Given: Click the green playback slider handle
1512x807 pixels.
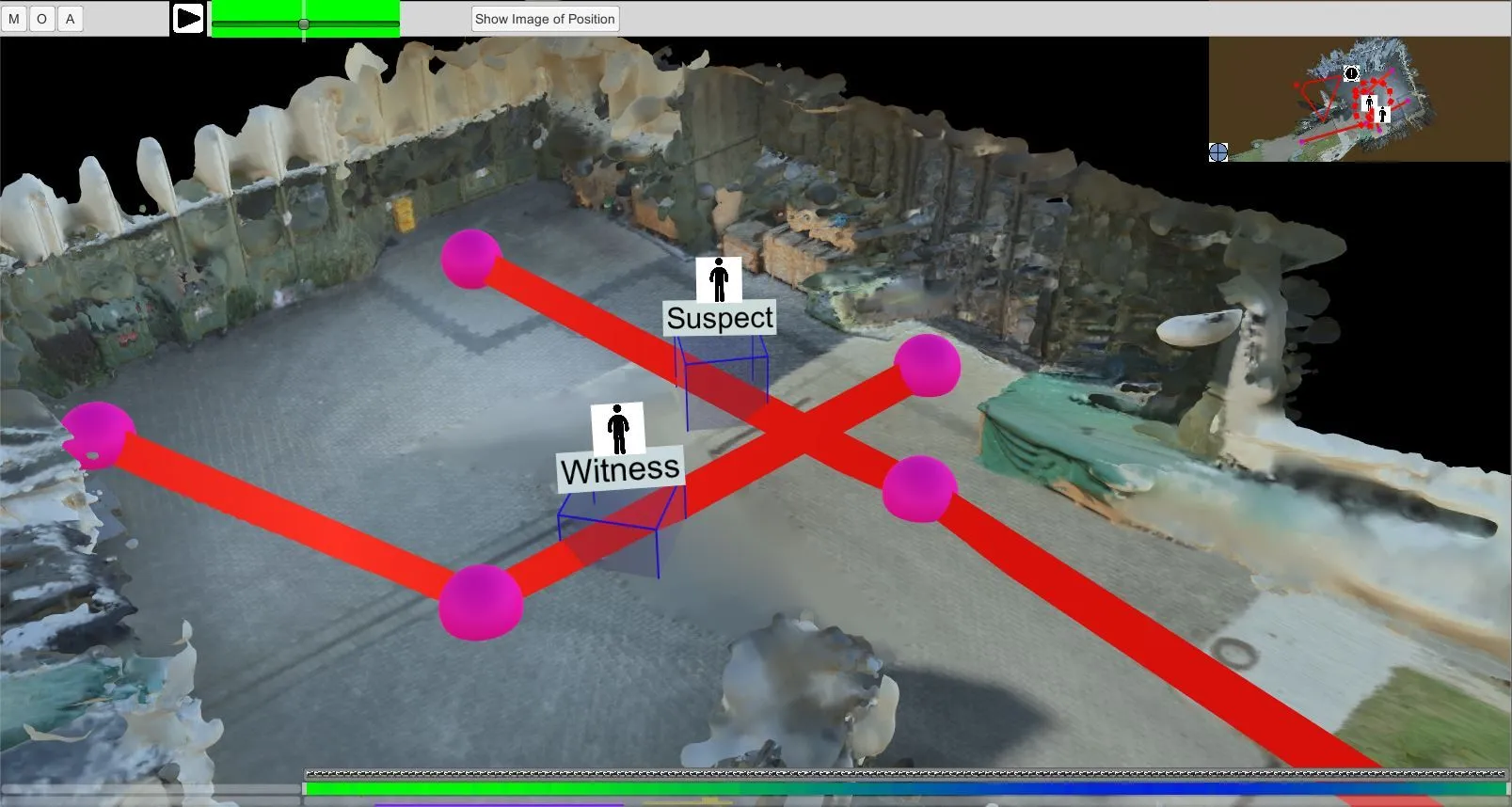Looking at the screenshot, I should 304,24.
